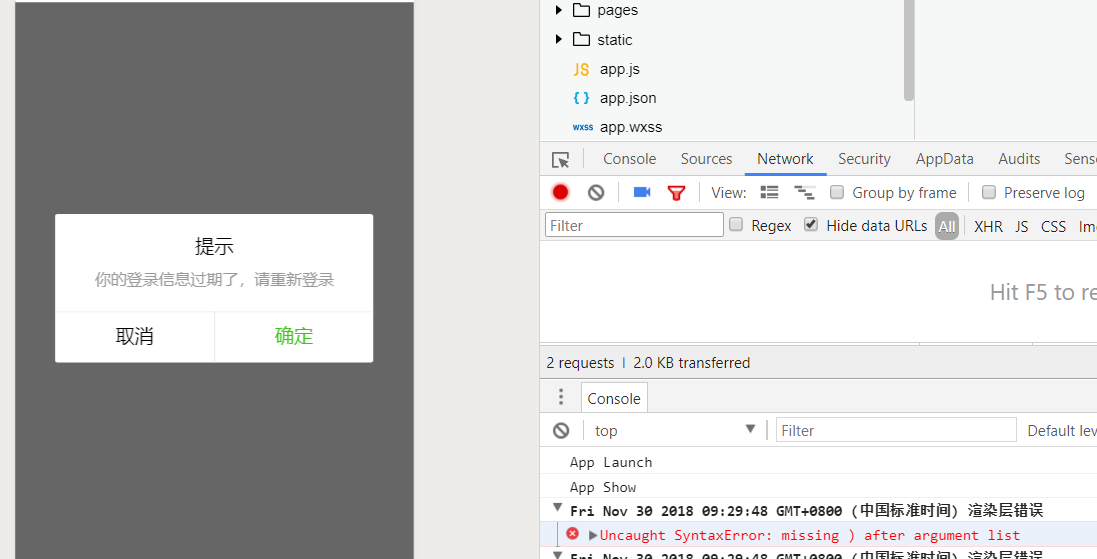Enable the Preserve log checkbox
Image resolution: width=1097 pixels, height=559 pixels.
[989, 193]
